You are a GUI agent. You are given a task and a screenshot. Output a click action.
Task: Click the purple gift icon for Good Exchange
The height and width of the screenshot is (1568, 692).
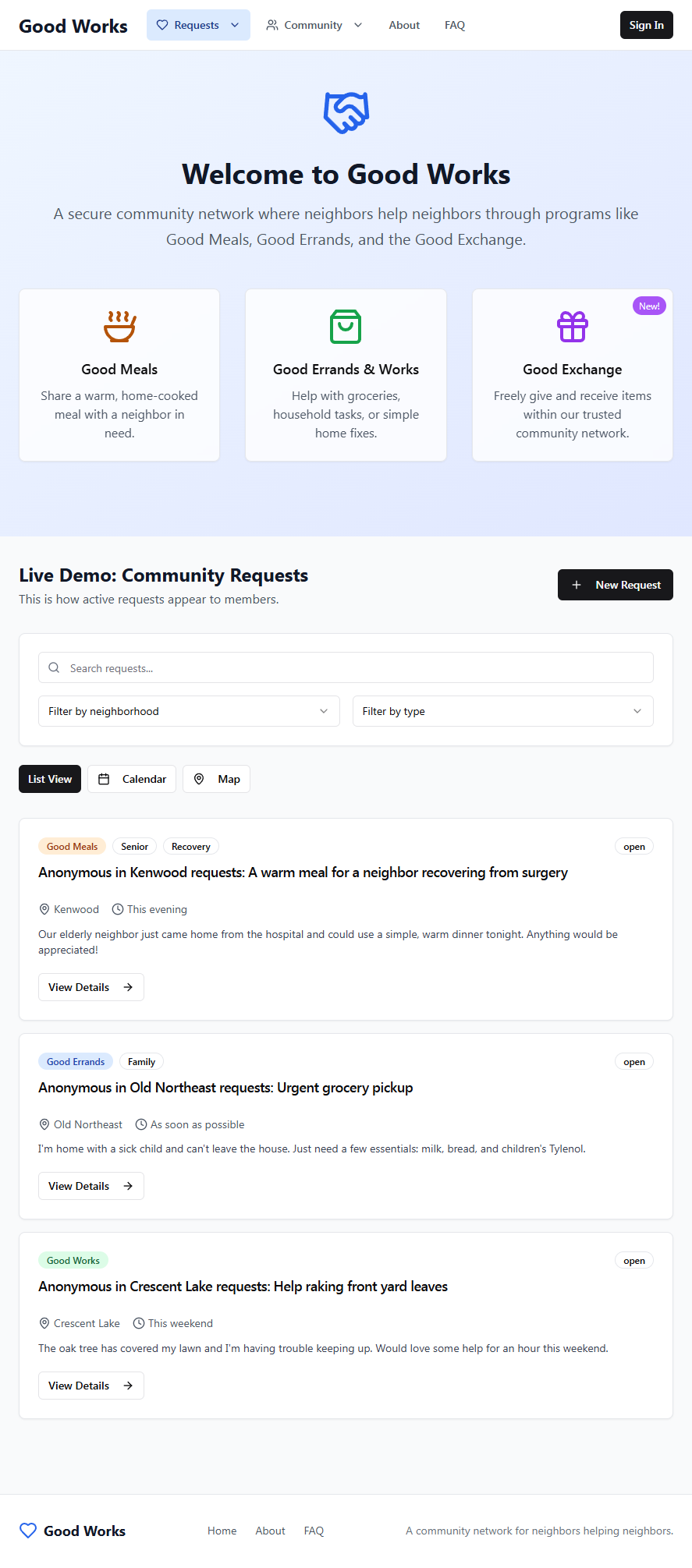572,327
